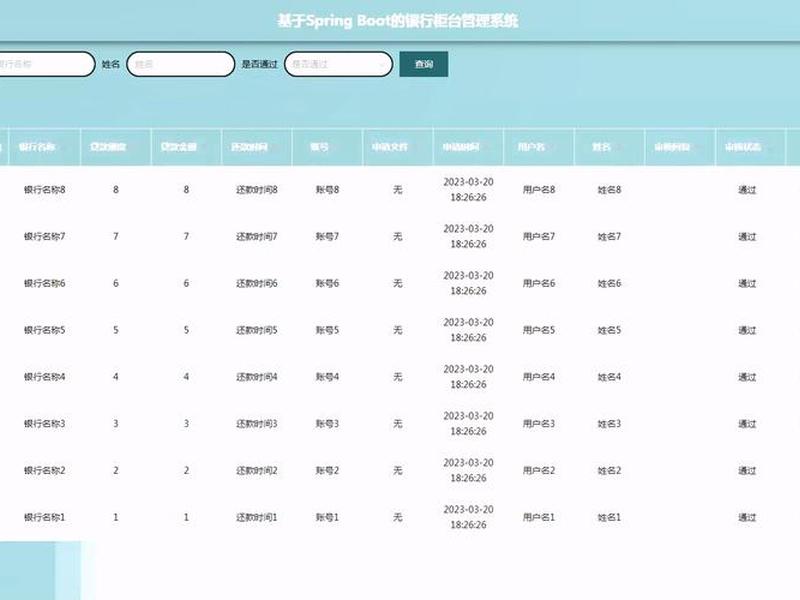
Task: Click 申请文件 无 in the 银行名称3 row
Action: click(x=397, y=423)
